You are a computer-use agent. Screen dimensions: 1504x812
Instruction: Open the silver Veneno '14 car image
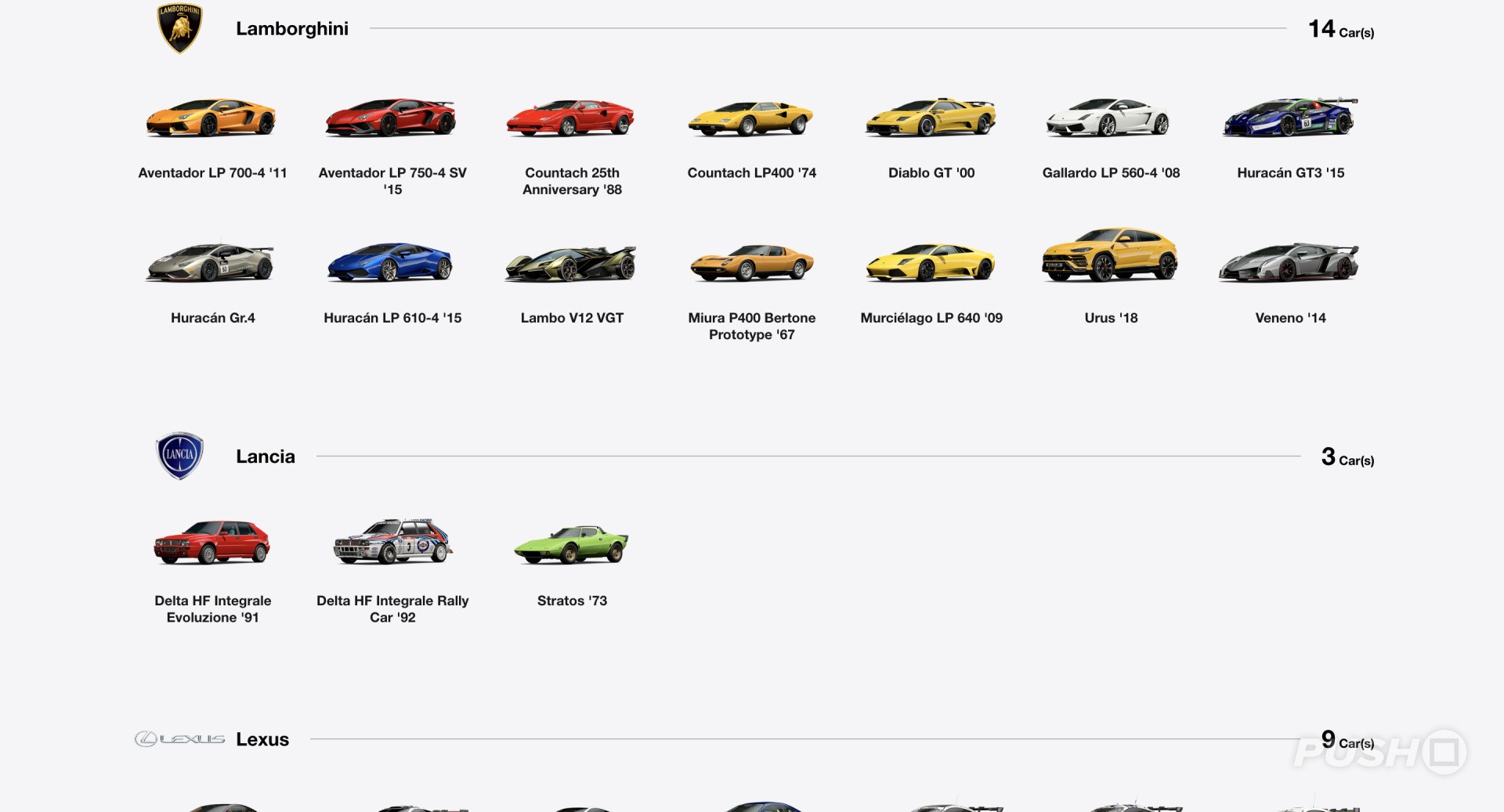pyautogui.click(x=1289, y=262)
